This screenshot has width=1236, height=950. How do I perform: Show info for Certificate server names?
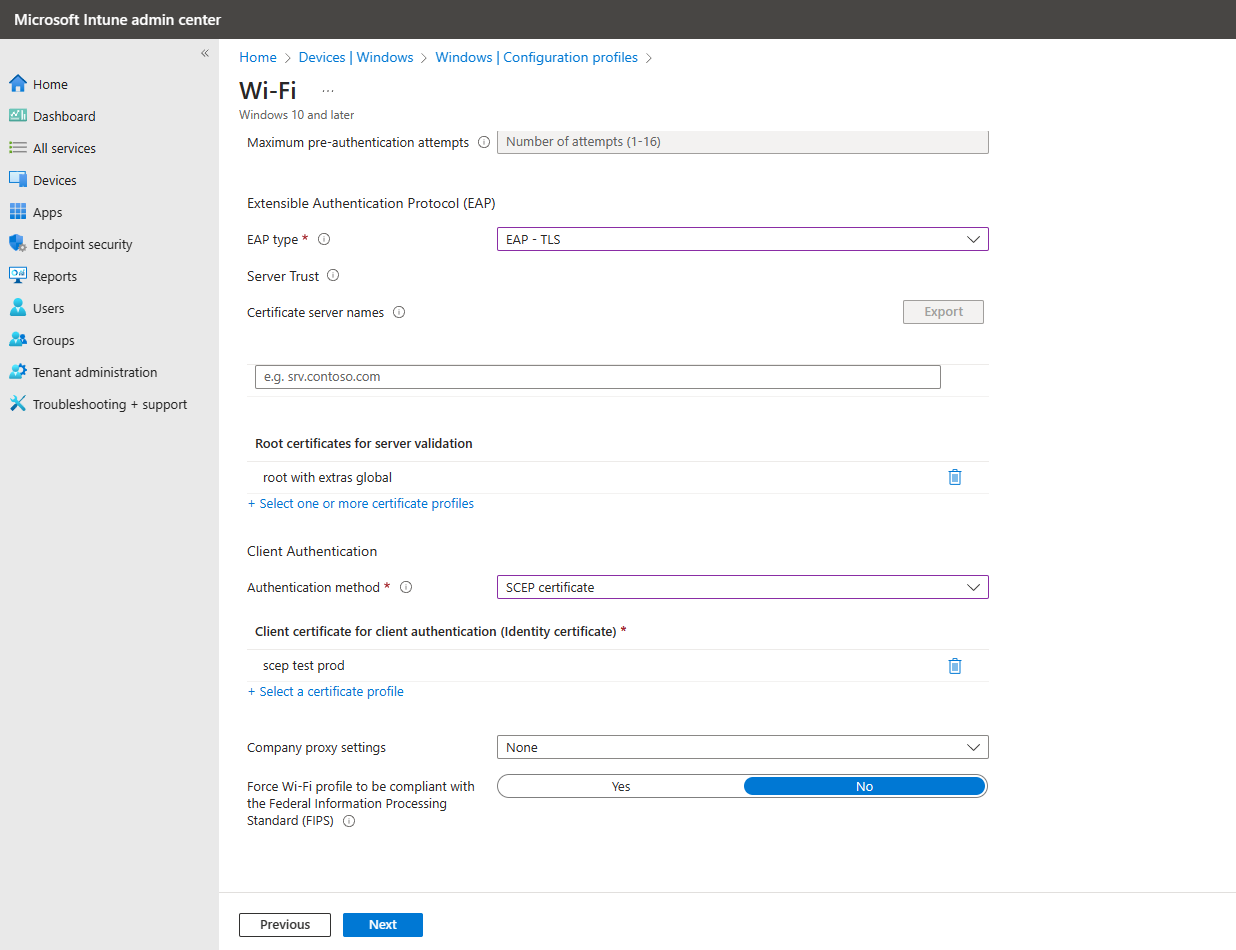click(x=399, y=312)
